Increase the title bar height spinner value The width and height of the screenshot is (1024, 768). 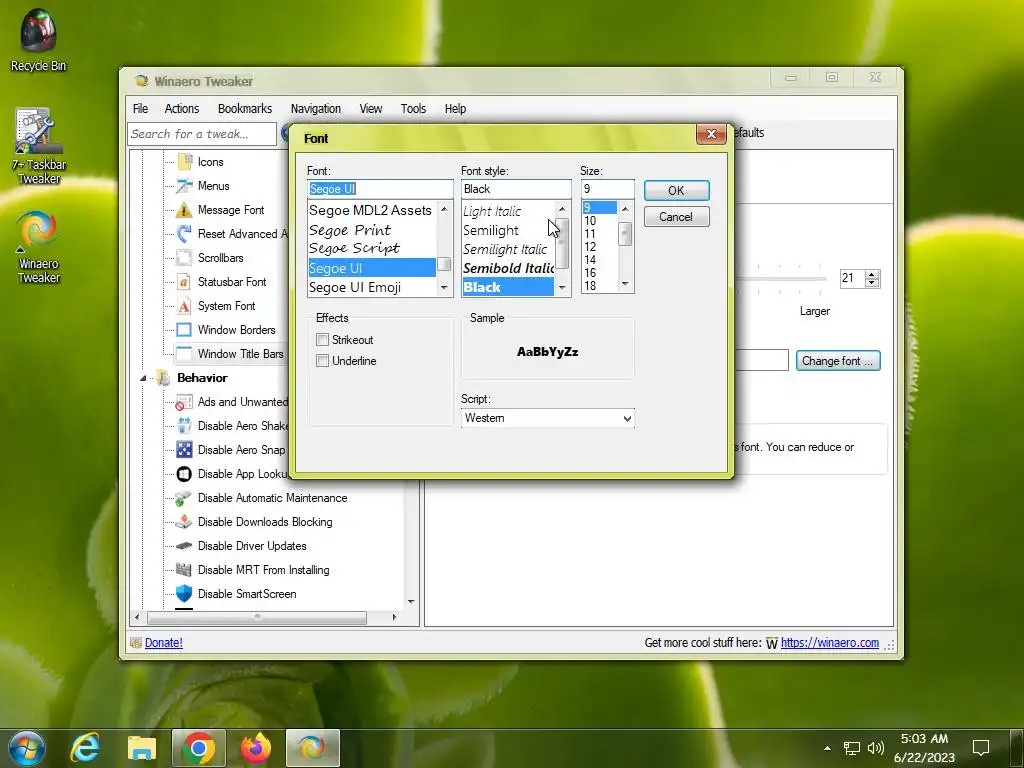coord(872,274)
